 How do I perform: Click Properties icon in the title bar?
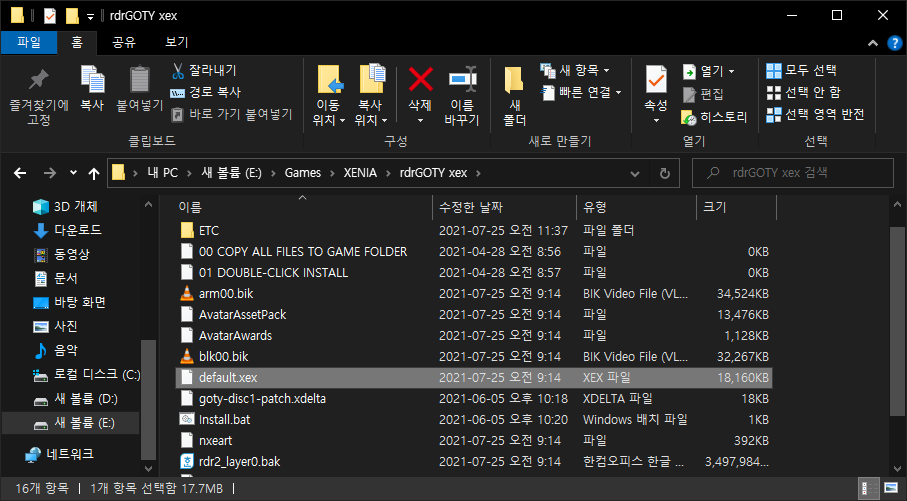click(x=50, y=16)
